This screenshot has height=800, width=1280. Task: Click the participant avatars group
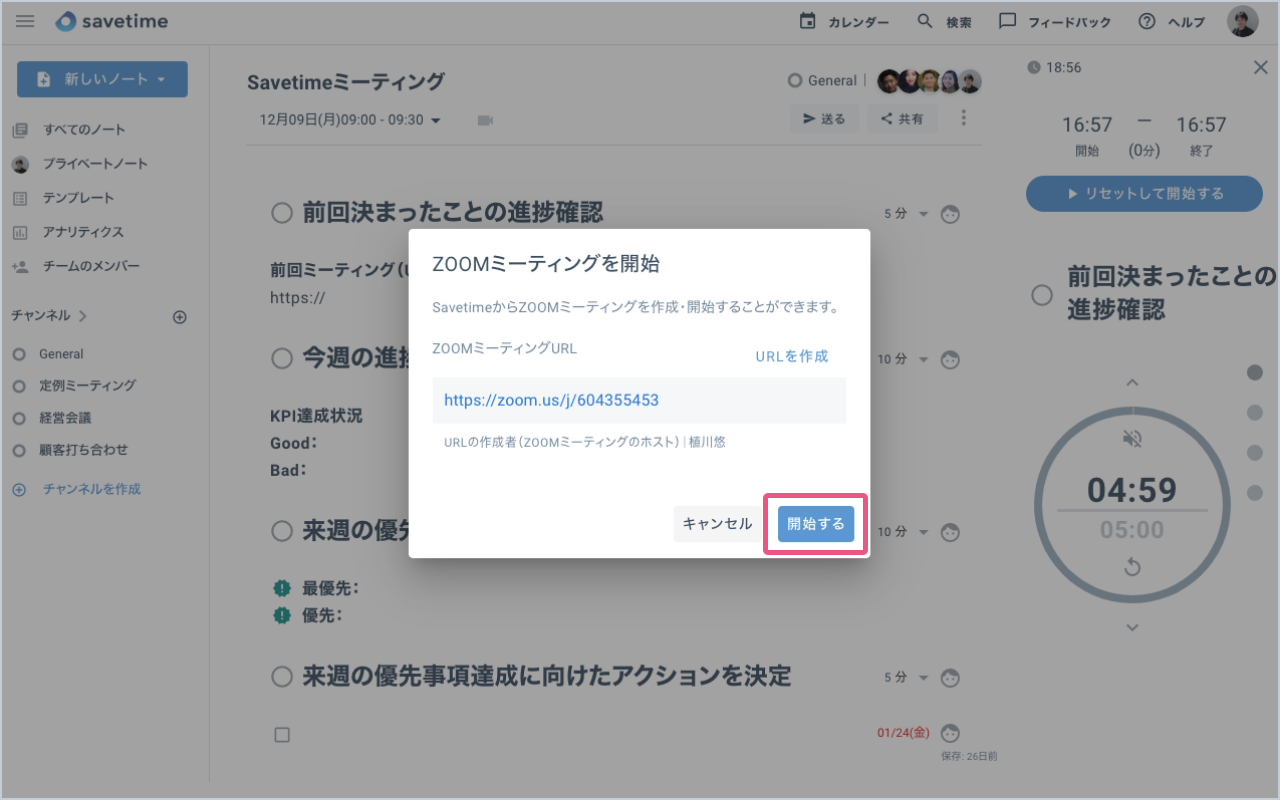click(x=929, y=81)
